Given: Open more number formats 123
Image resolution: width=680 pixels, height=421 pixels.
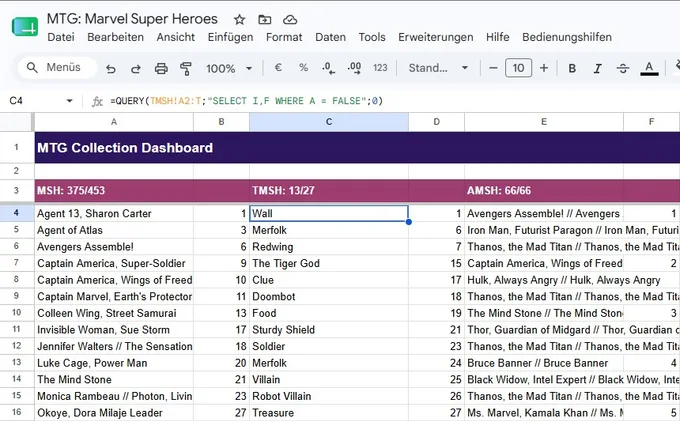Looking at the screenshot, I should point(380,68).
